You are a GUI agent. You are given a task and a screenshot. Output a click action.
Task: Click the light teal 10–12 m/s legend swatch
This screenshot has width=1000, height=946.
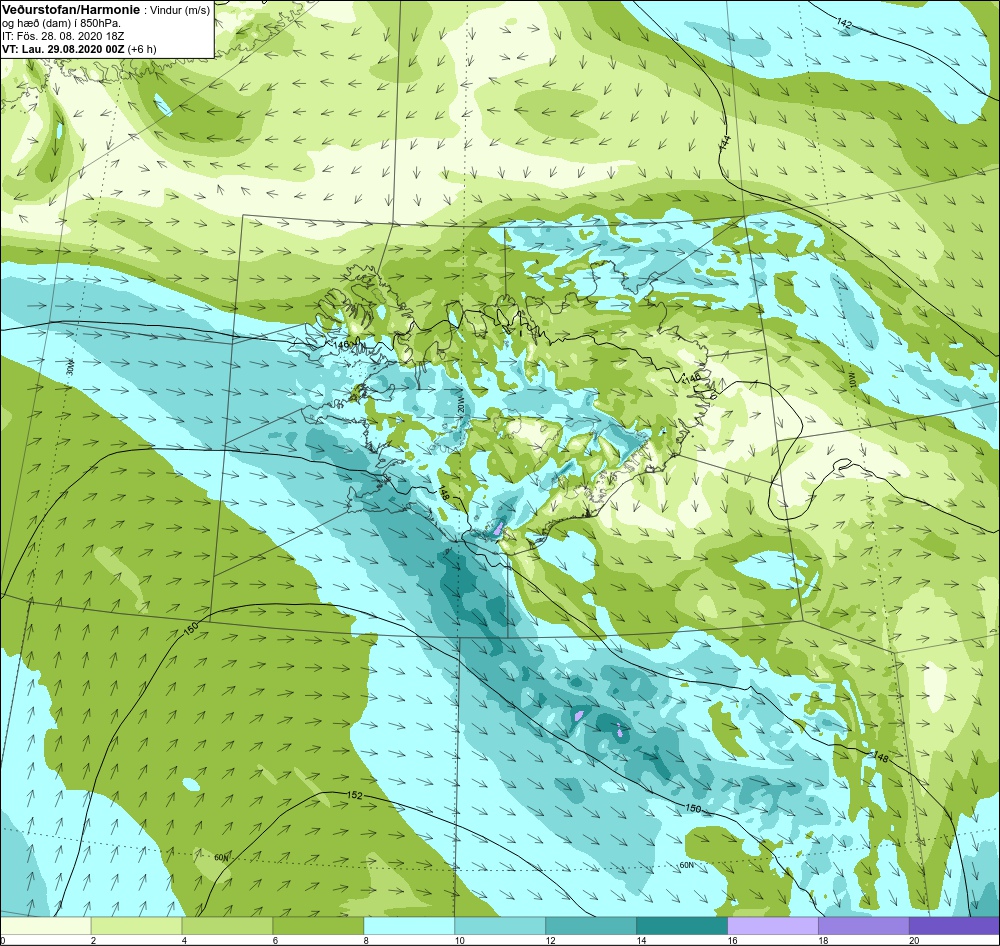[x=500, y=926]
